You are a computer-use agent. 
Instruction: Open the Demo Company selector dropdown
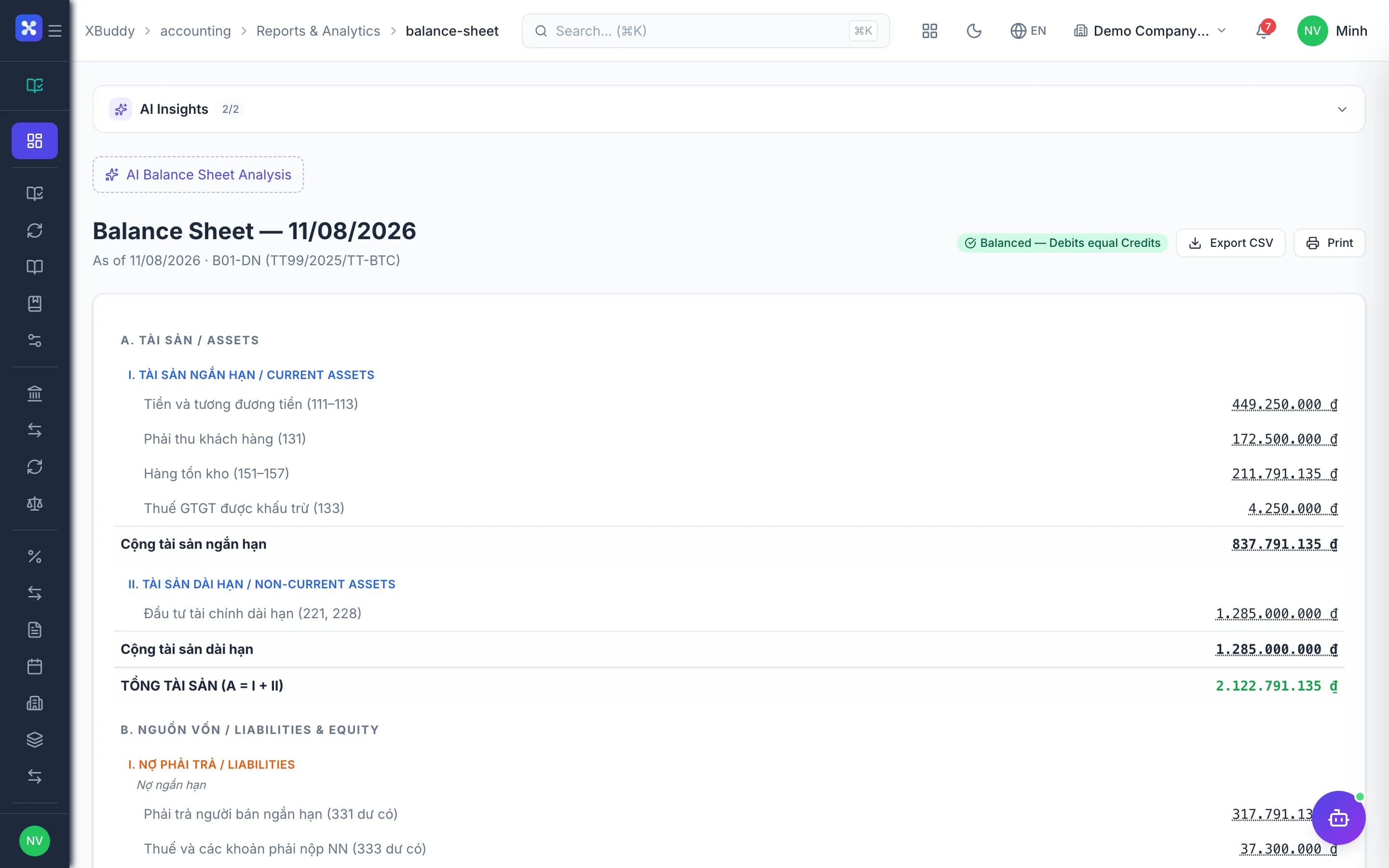pyautogui.click(x=1150, y=31)
